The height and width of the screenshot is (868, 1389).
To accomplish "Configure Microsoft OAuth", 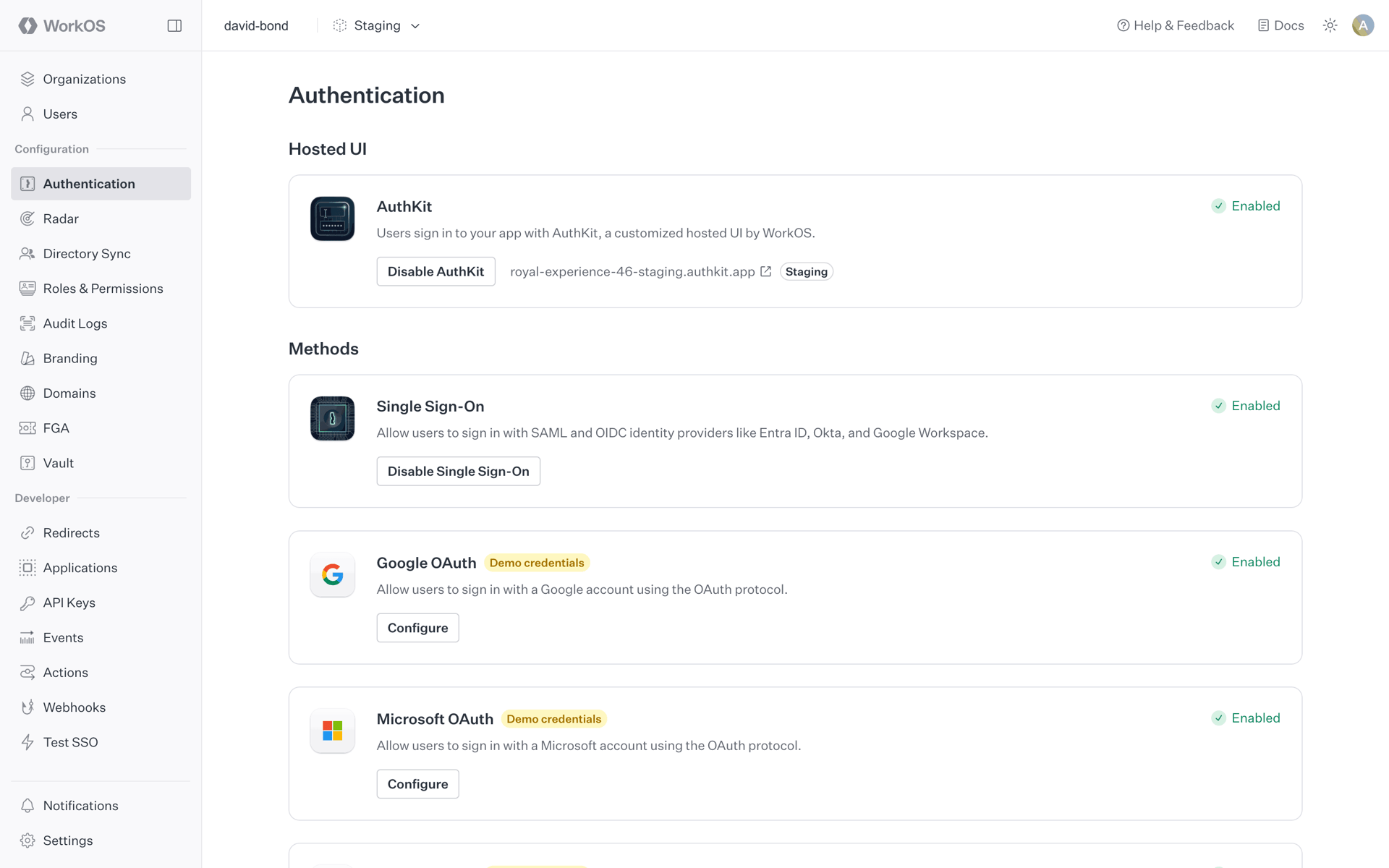I will click(417, 784).
